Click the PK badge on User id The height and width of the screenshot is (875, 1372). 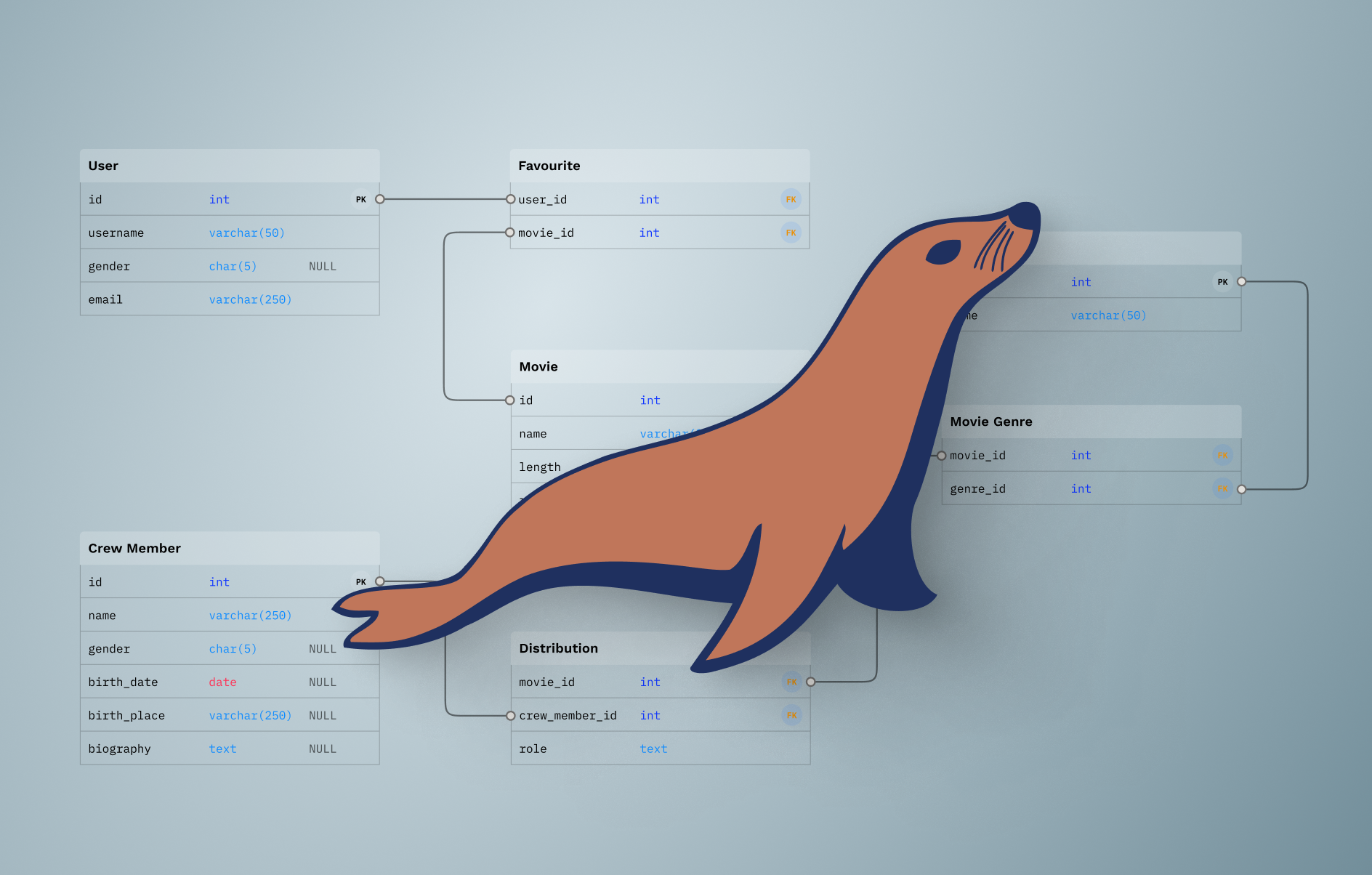pyautogui.click(x=361, y=198)
